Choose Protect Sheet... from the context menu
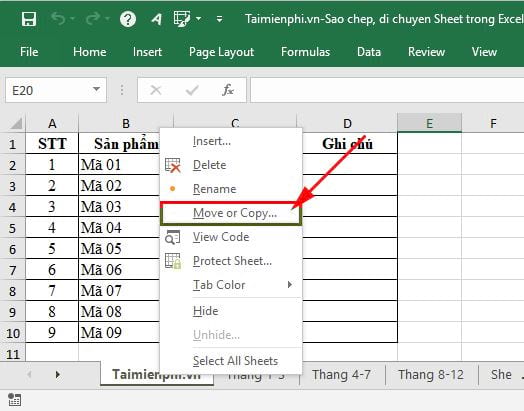 tap(231, 261)
